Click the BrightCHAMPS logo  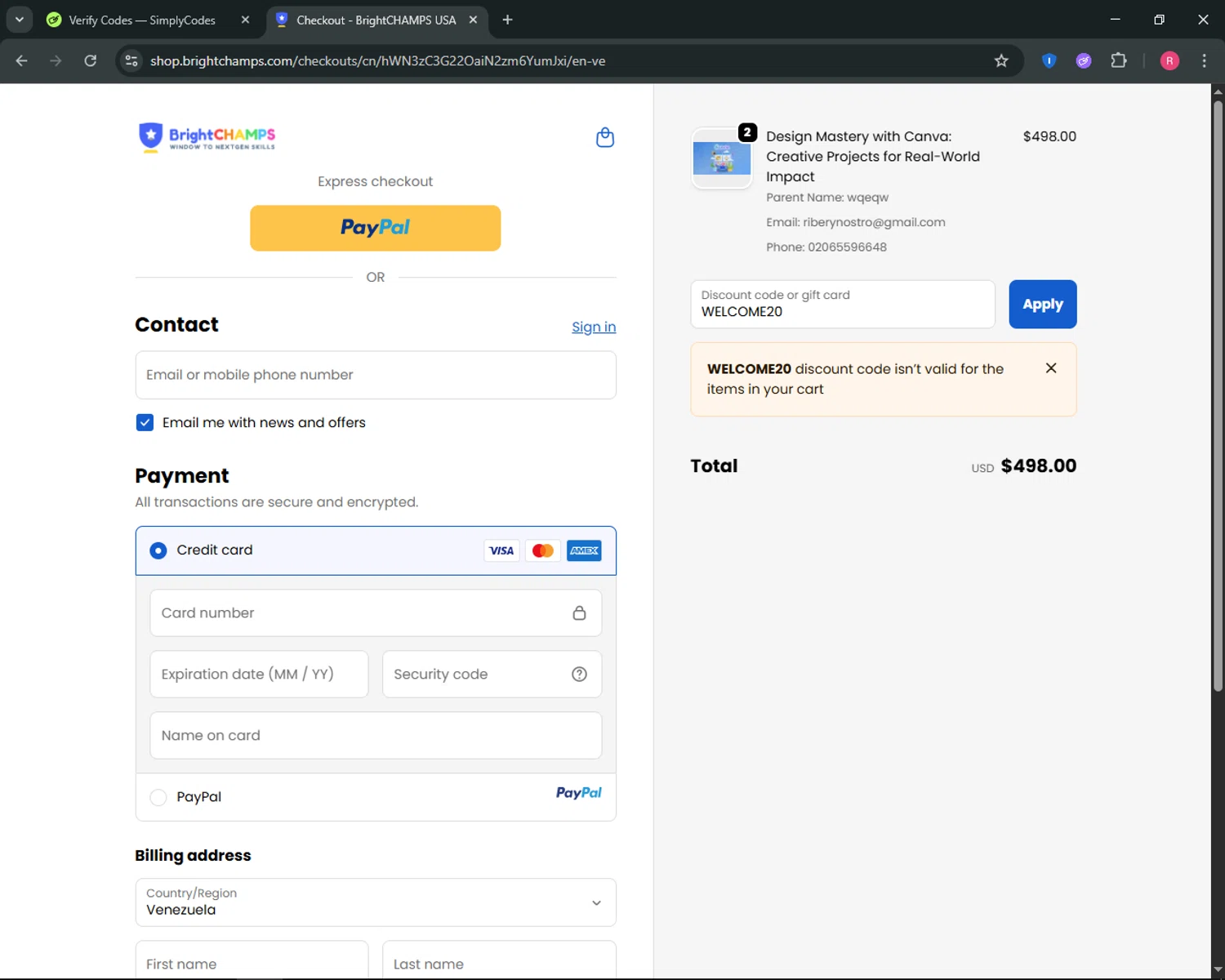pos(207,137)
